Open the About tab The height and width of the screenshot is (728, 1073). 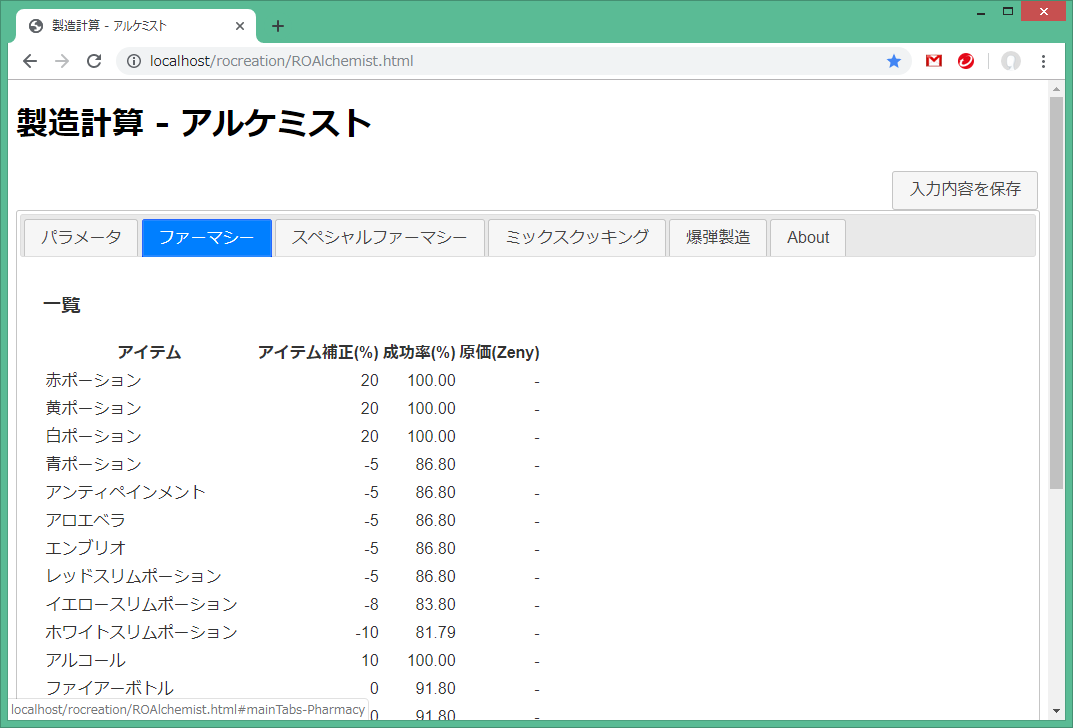tap(808, 238)
